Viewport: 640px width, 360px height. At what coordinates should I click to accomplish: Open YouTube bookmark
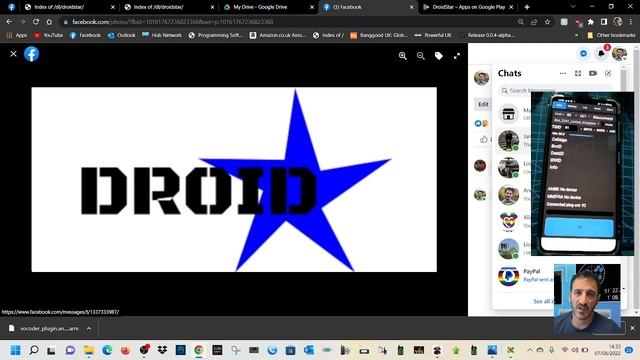tap(49, 35)
